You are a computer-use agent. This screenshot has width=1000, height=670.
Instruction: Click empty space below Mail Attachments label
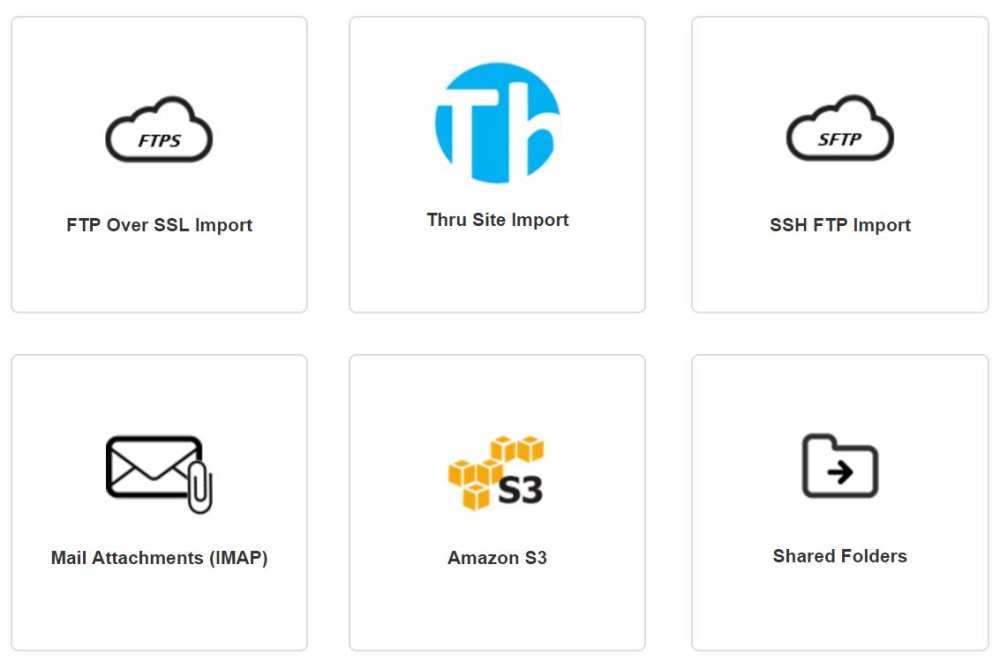(159, 609)
